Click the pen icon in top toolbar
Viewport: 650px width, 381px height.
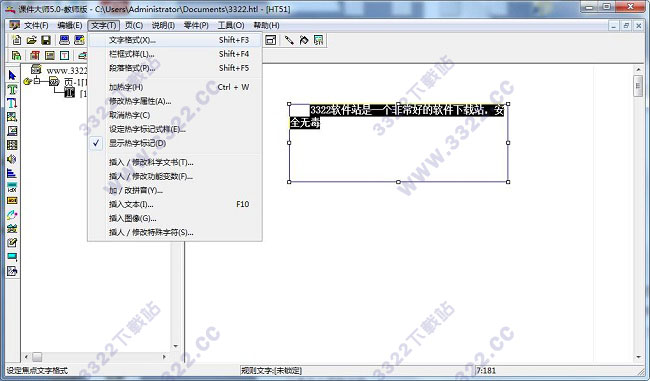click(289, 40)
